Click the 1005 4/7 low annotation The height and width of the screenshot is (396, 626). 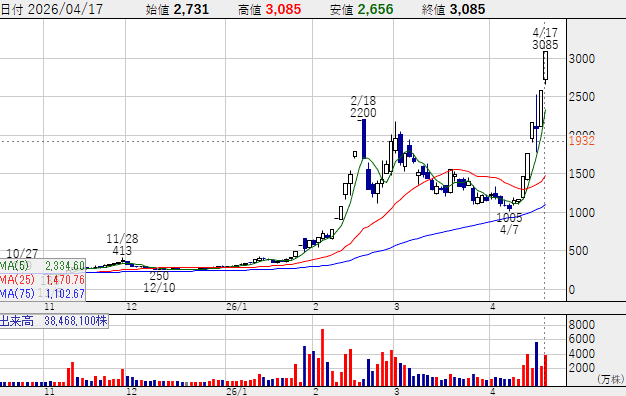click(x=509, y=224)
